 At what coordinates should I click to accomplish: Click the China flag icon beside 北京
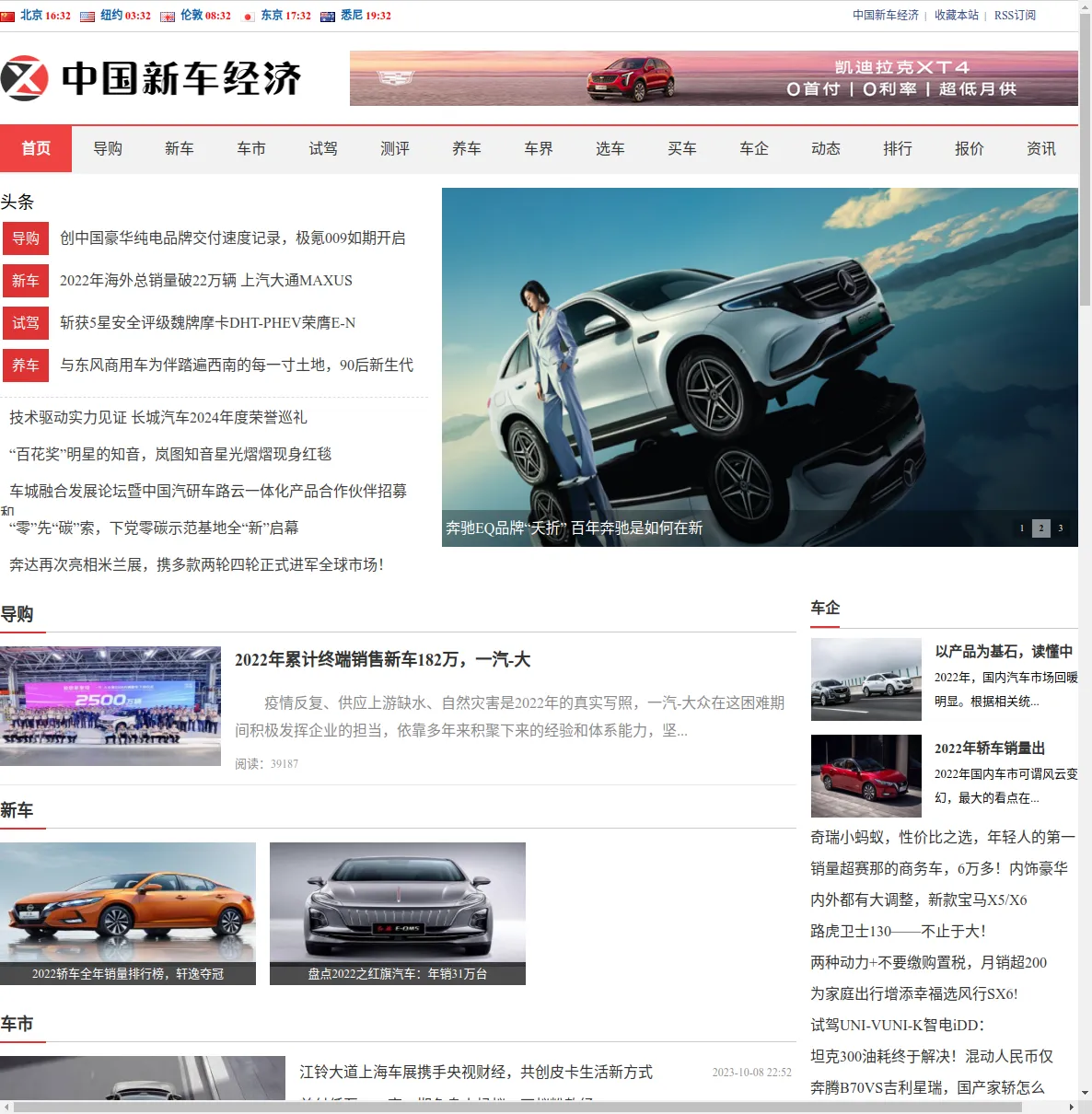click(7, 17)
